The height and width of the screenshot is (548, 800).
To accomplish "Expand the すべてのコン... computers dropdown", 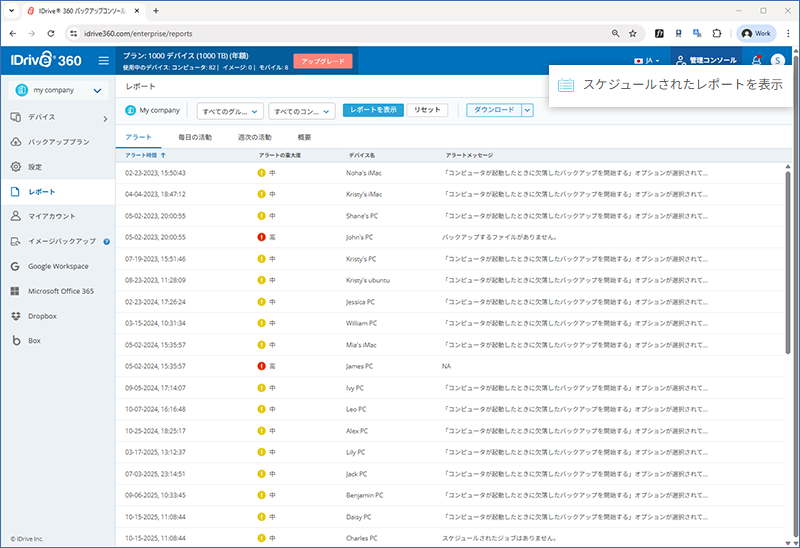I will (301, 111).
